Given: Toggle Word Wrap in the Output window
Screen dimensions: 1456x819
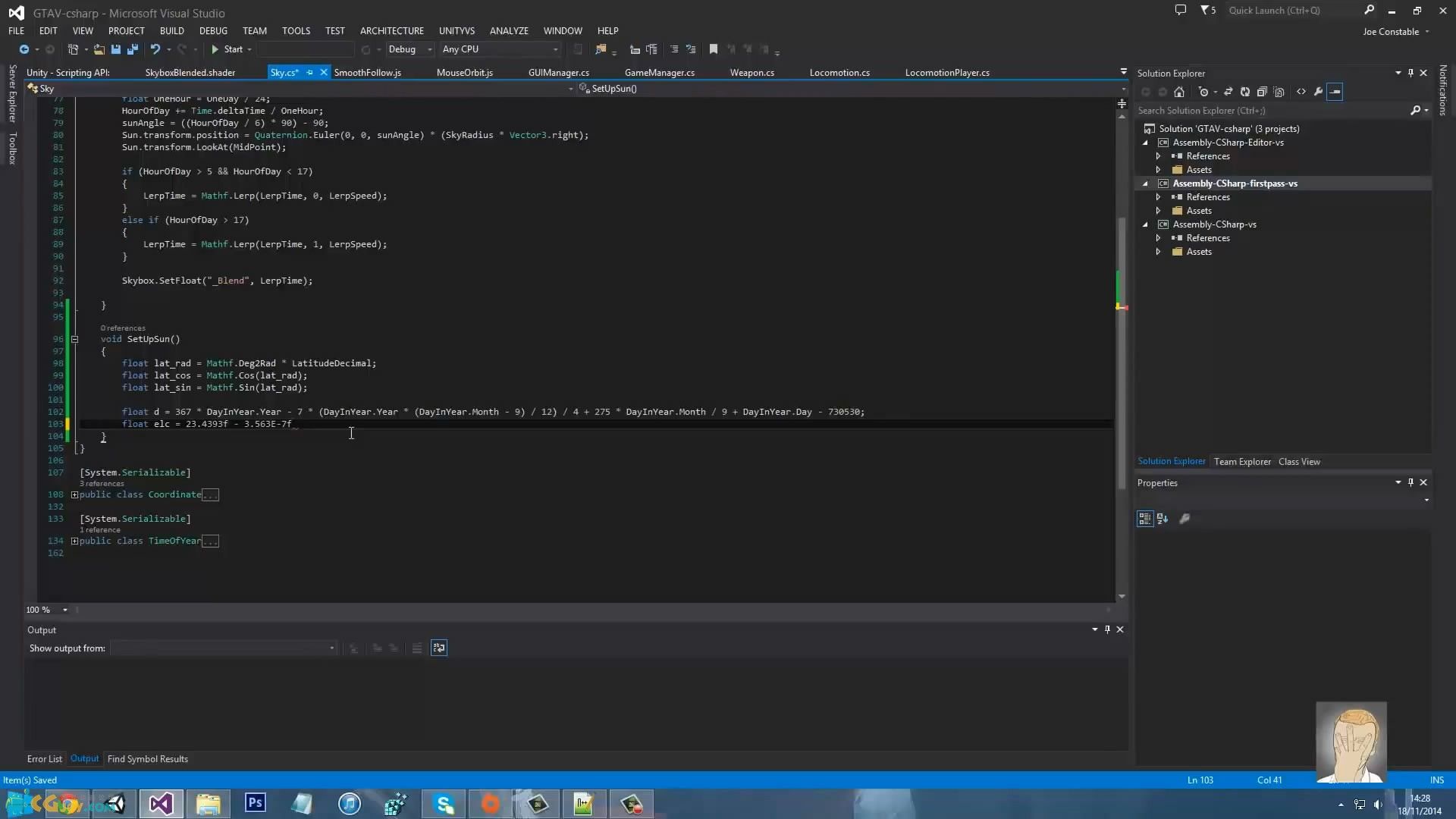Looking at the screenshot, I should [x=439, y=648].
